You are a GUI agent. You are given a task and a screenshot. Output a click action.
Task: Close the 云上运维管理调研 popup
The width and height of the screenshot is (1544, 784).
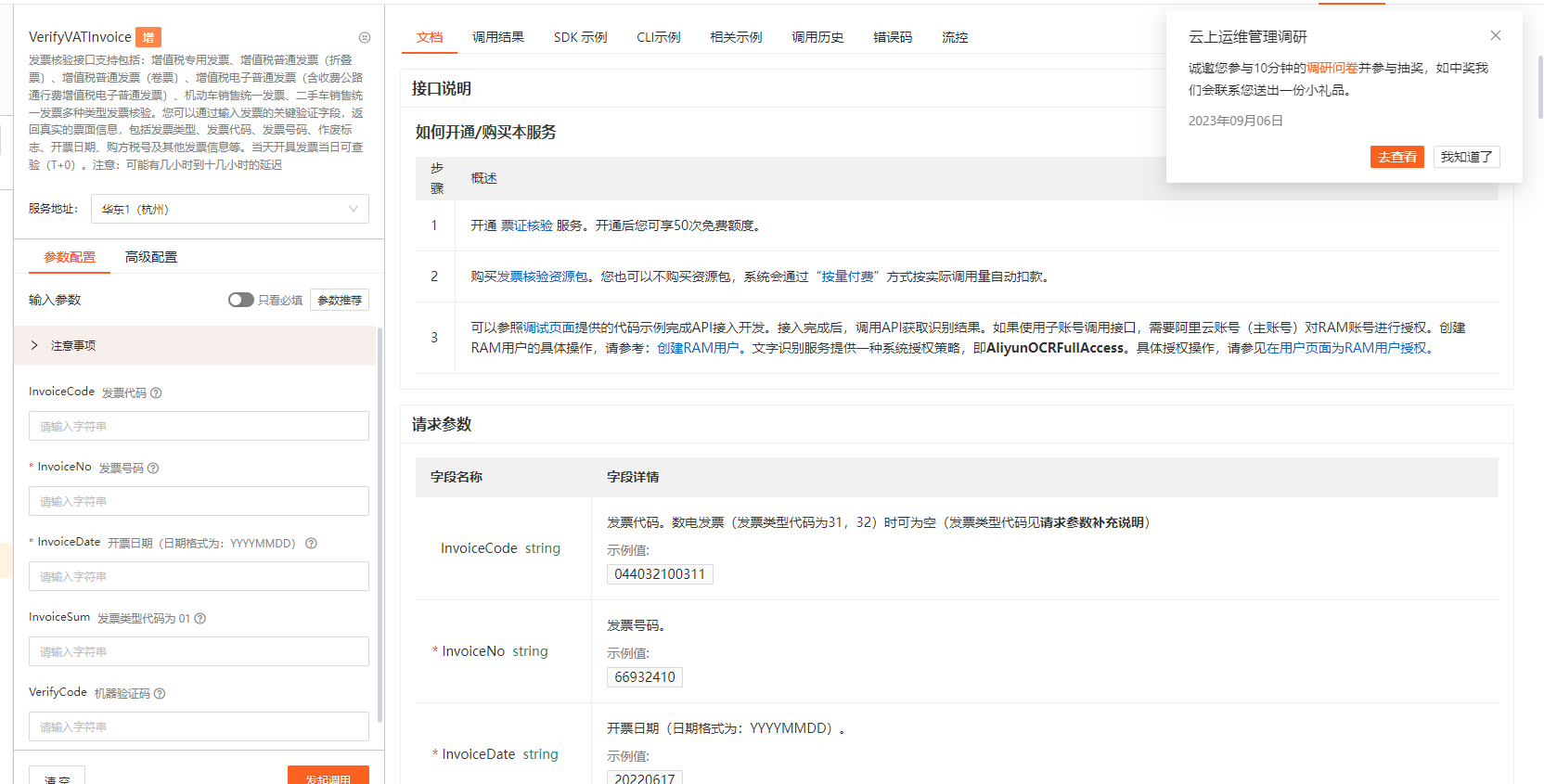[1496, 35]
